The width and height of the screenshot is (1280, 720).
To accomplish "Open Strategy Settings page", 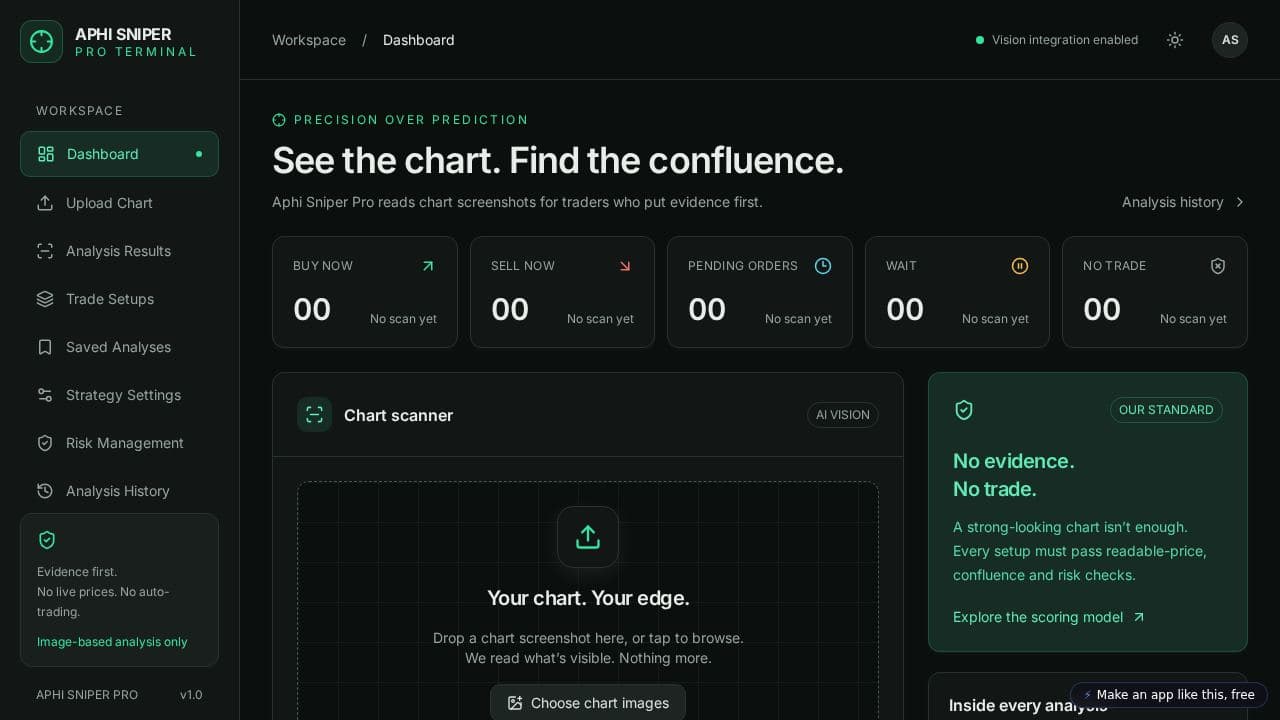I will click(119, 395).
